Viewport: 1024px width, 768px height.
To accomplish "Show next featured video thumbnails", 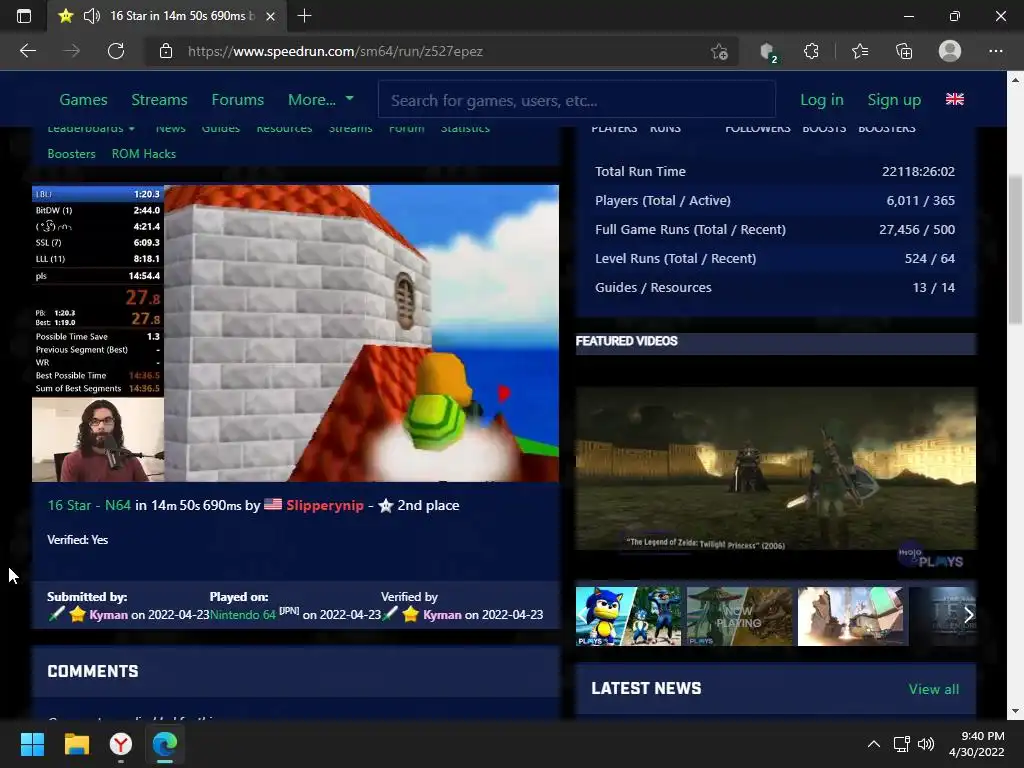I will [968, 615].
